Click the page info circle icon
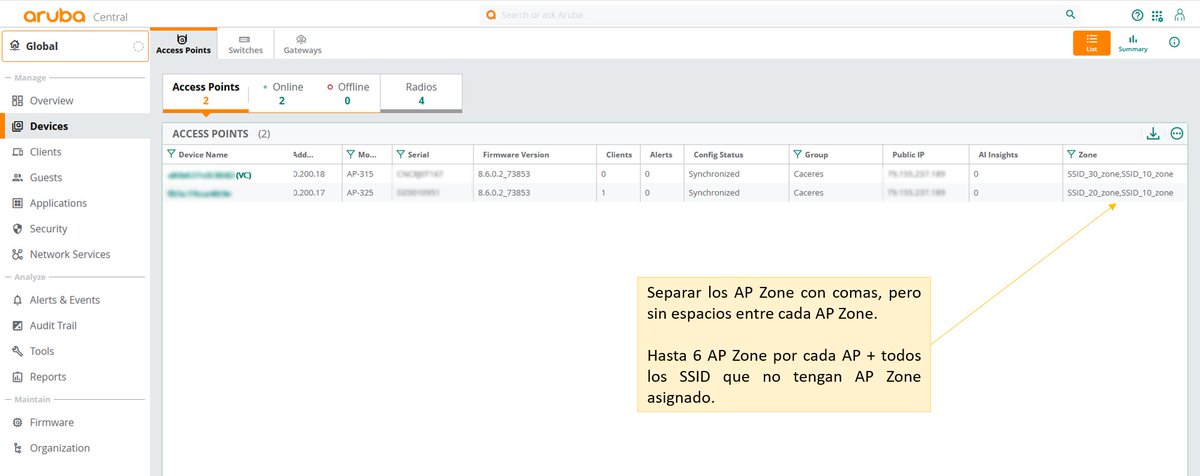This screenshot has width=1200, height=476. tap(1174, 42)
